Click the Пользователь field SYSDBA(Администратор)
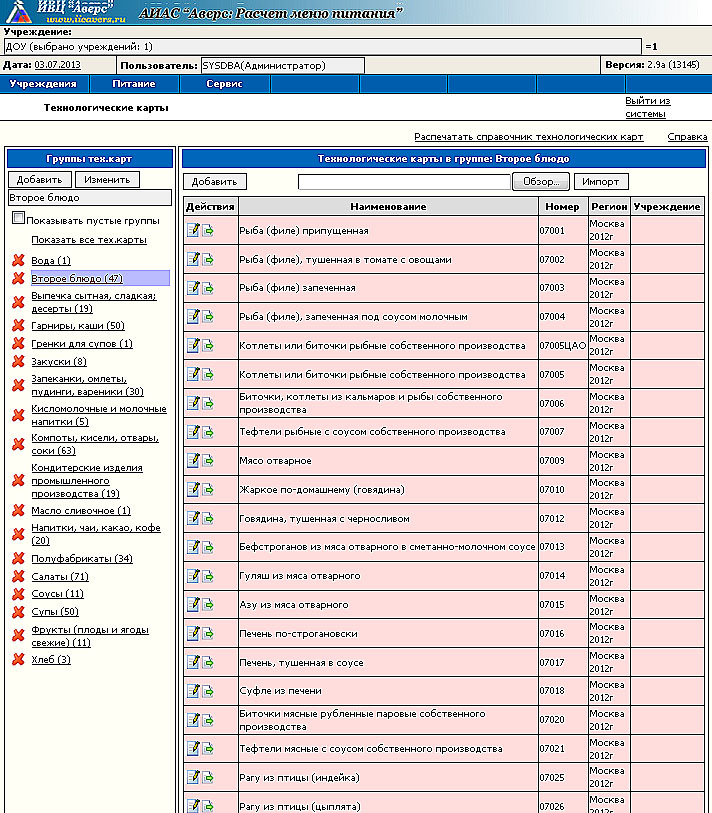The image size is (712, 813). click(x=283, y=66)
